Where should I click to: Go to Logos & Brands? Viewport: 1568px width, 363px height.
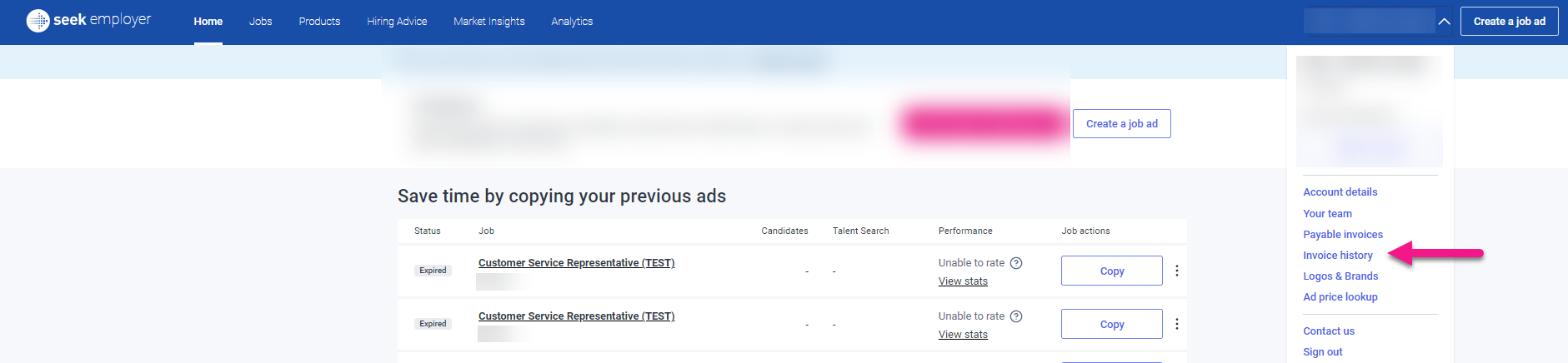[1340, 276]
